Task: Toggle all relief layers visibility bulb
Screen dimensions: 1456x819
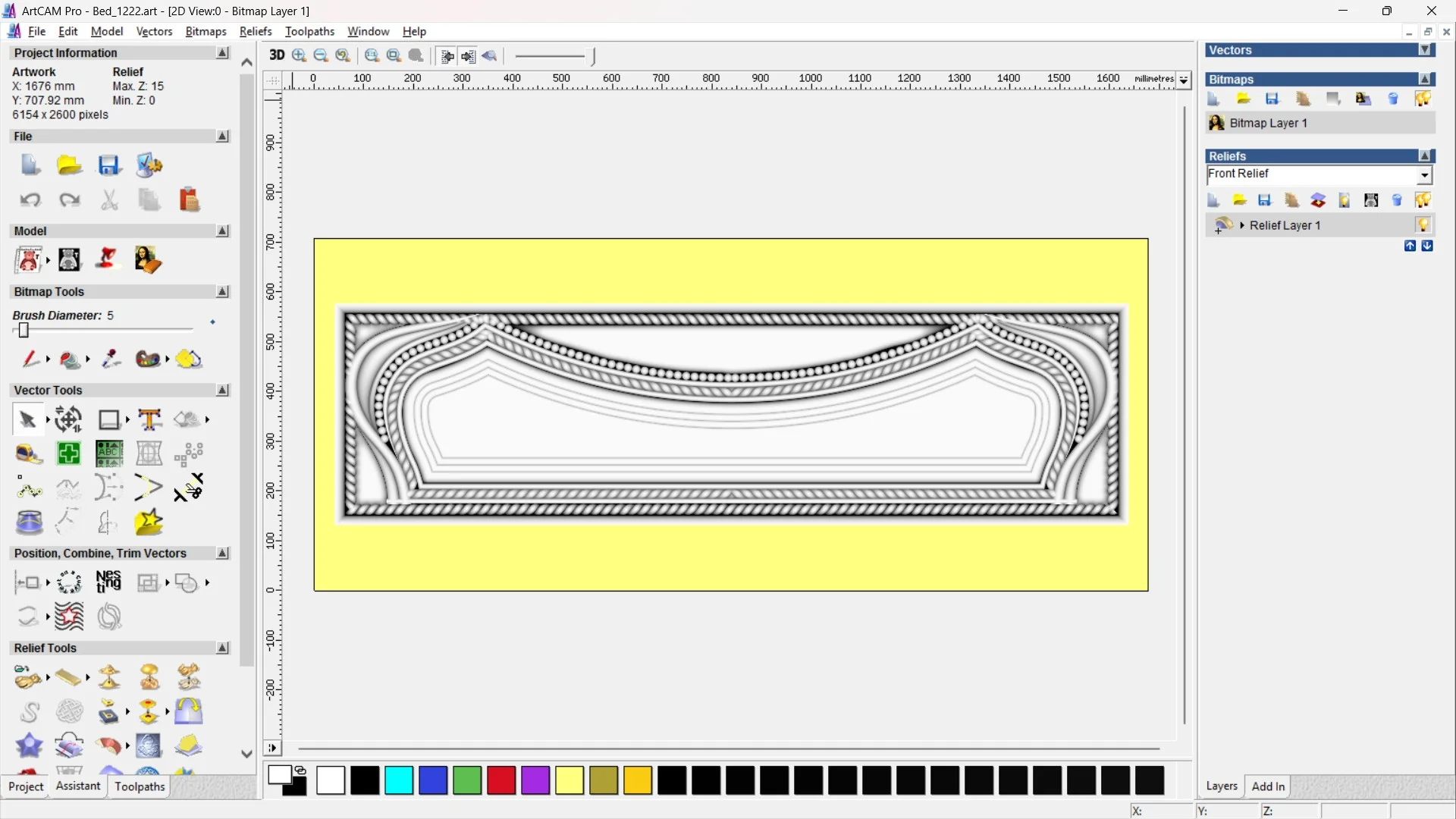Action: pyautogui.click(x=1423, y=200)
